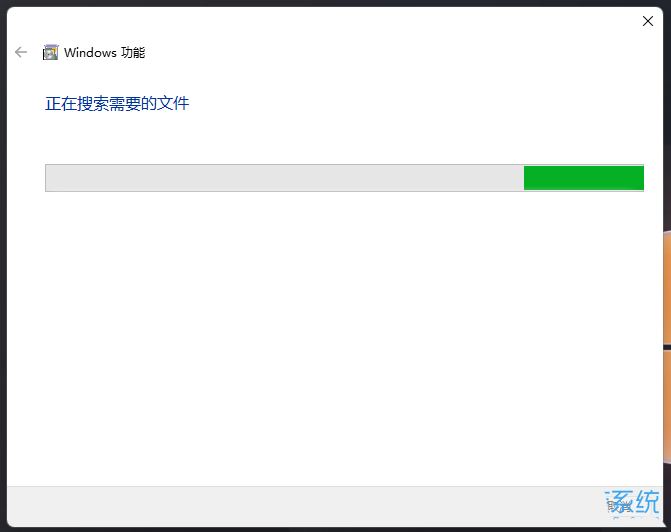Click the 功能 characters in the window title
Image resolution: width=671 pixels, height=532 pixels.
(133, 52)
